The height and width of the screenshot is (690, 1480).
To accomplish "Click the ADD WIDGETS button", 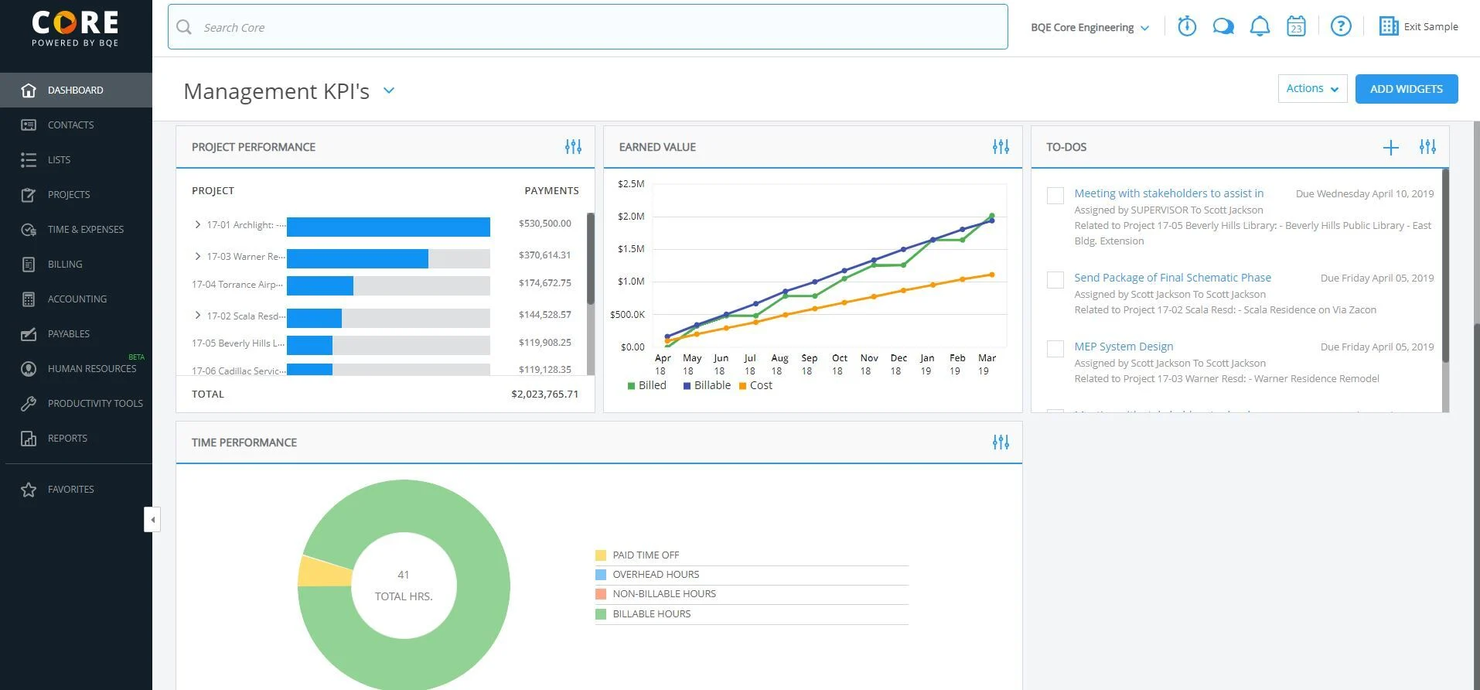I will click(x=1406, y=88).
